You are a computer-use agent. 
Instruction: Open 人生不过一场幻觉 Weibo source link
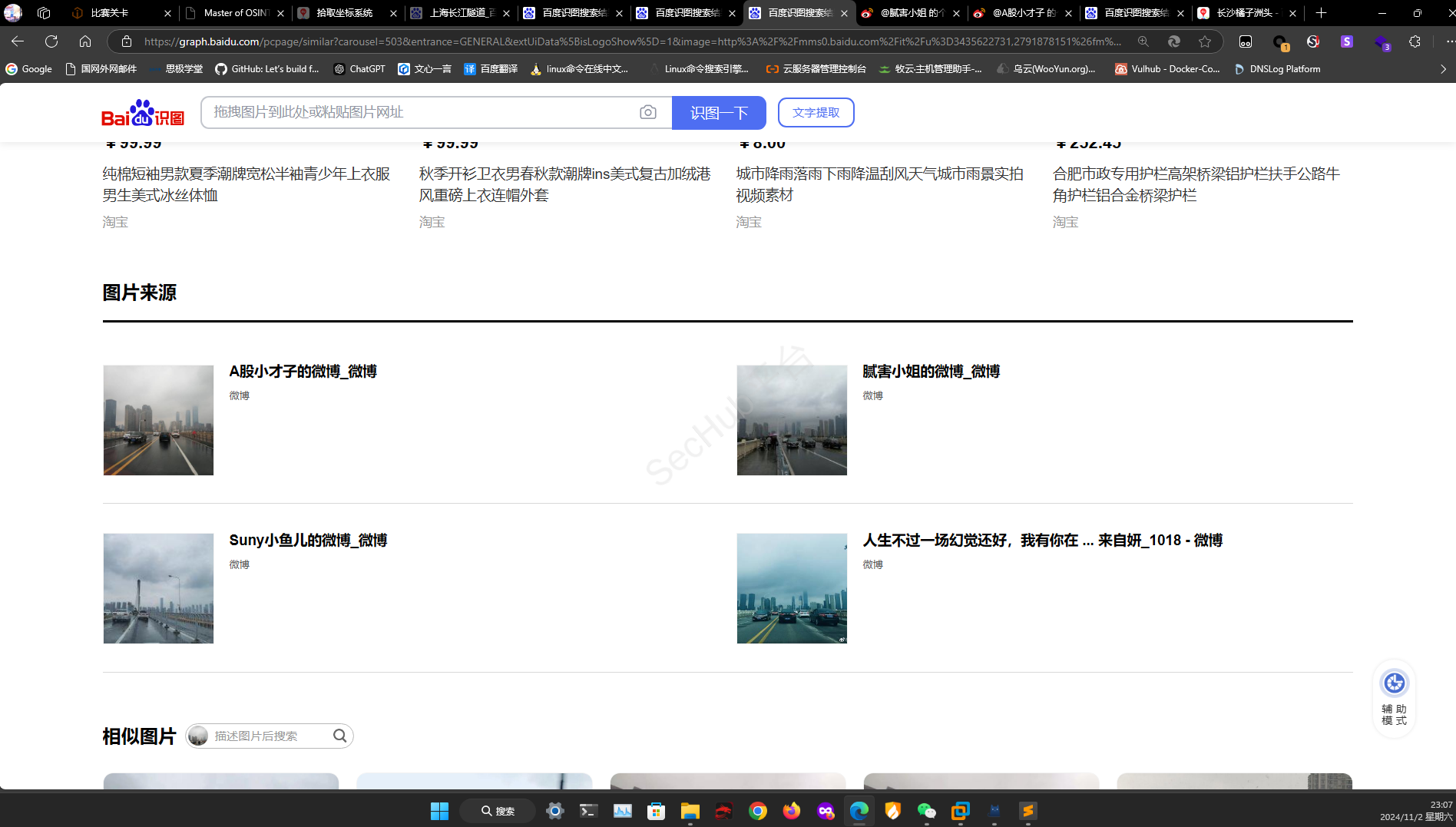tap(1043, 541)
